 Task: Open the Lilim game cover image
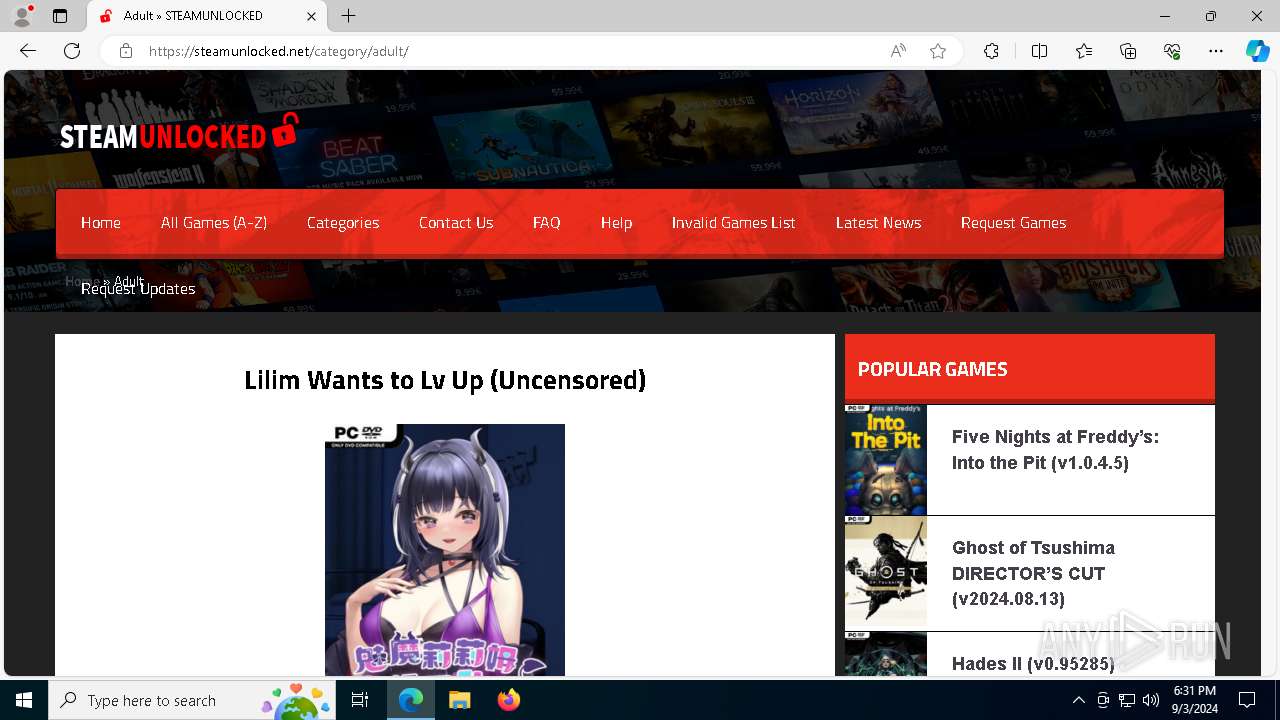point(445,550)
